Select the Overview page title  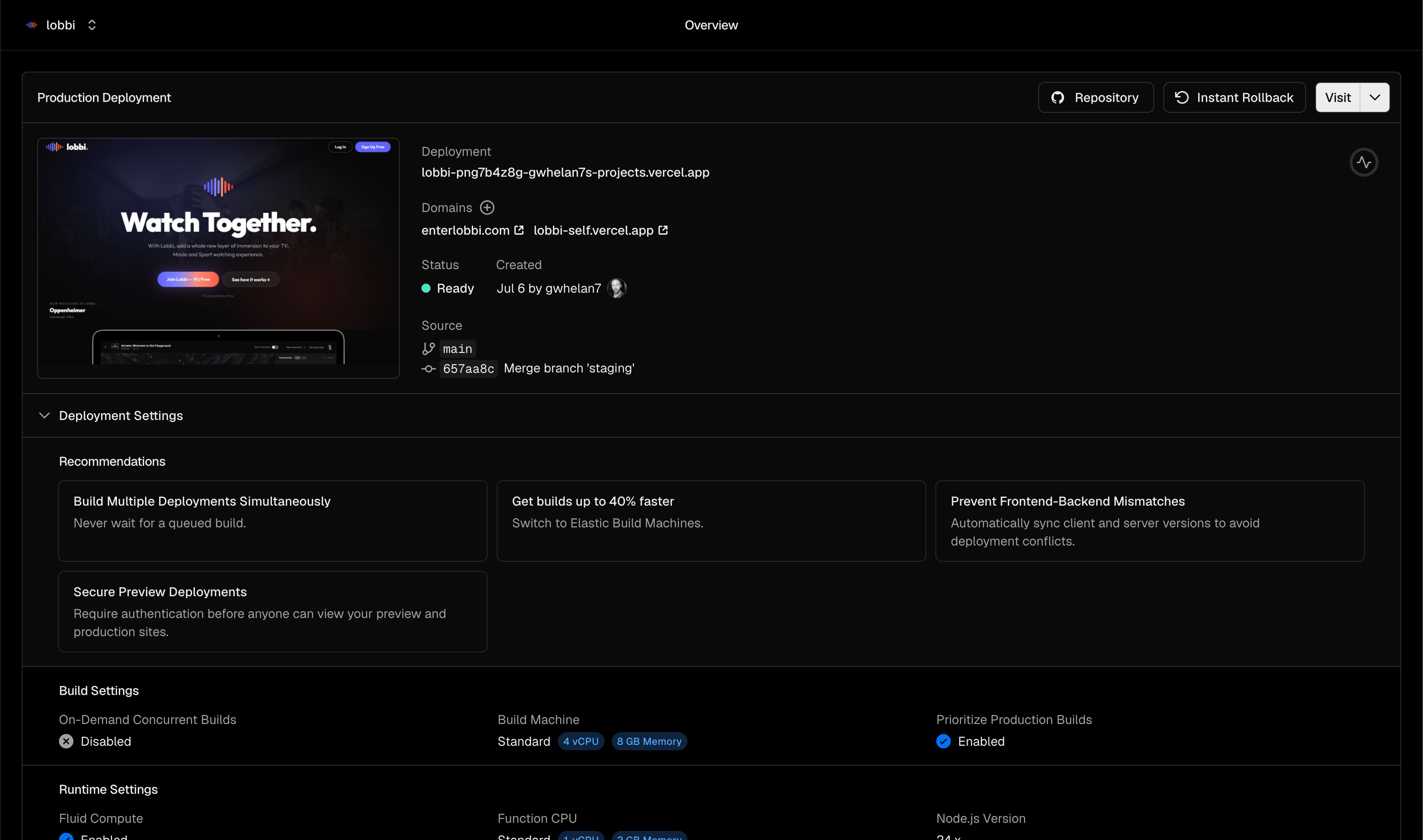(x=711, y=25)
